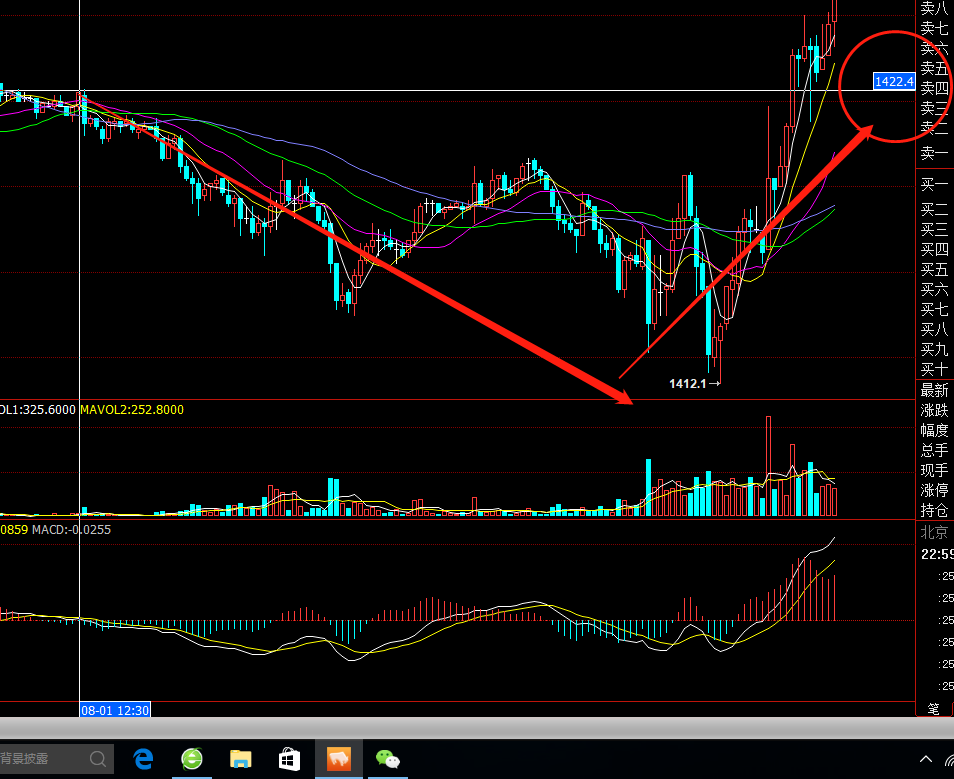This screenshot has height=779, width=954.
Task: Click the taskbar search magnifier icon
Action: pyautogui.click(x=99, y=759)
